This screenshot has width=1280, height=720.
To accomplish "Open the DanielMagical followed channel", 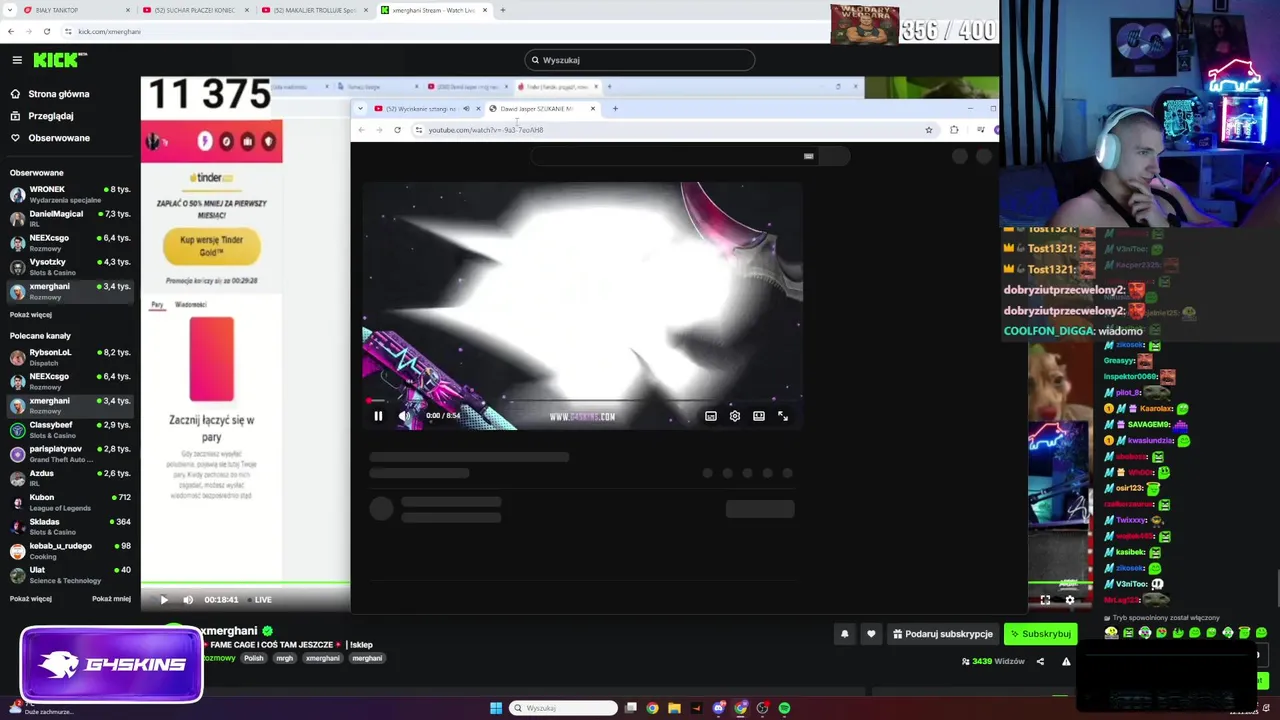I will click(69, 218).
